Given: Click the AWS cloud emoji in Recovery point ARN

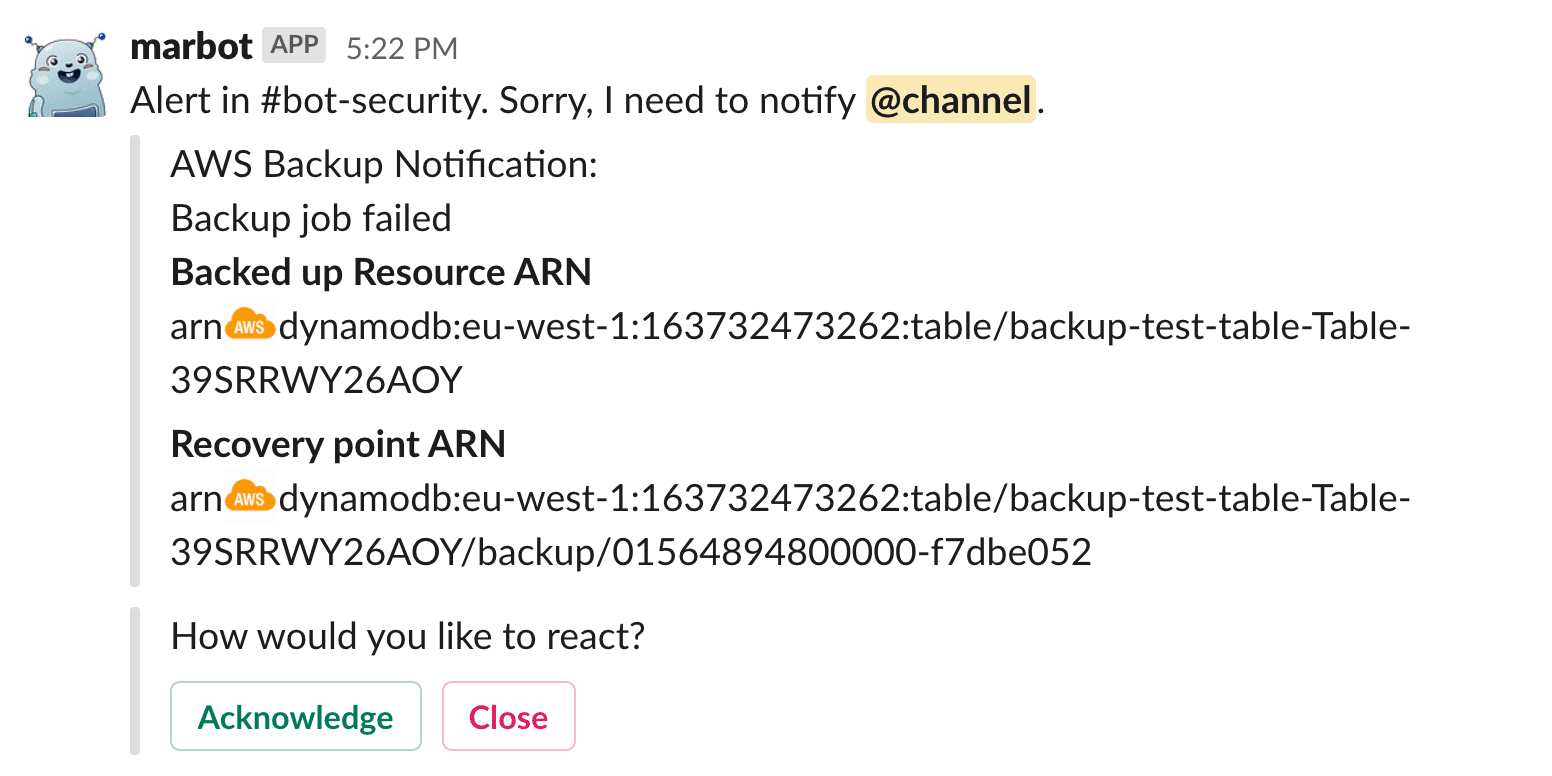Looking at the screenshot, I should (249, 498).
